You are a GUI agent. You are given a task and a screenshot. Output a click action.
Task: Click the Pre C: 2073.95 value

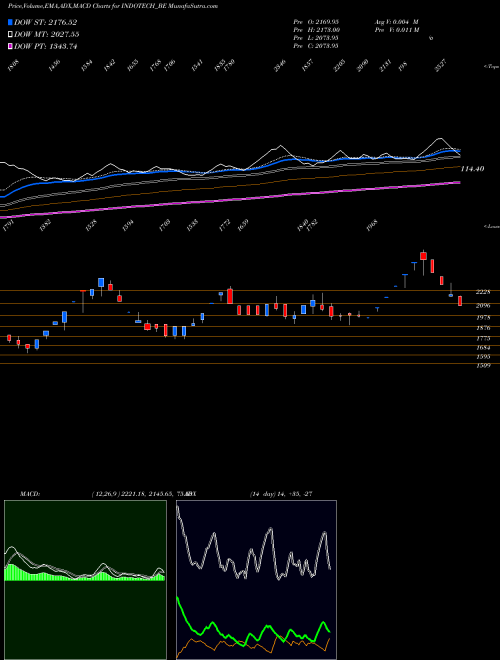pyautogui.click(x=316, y=46)
